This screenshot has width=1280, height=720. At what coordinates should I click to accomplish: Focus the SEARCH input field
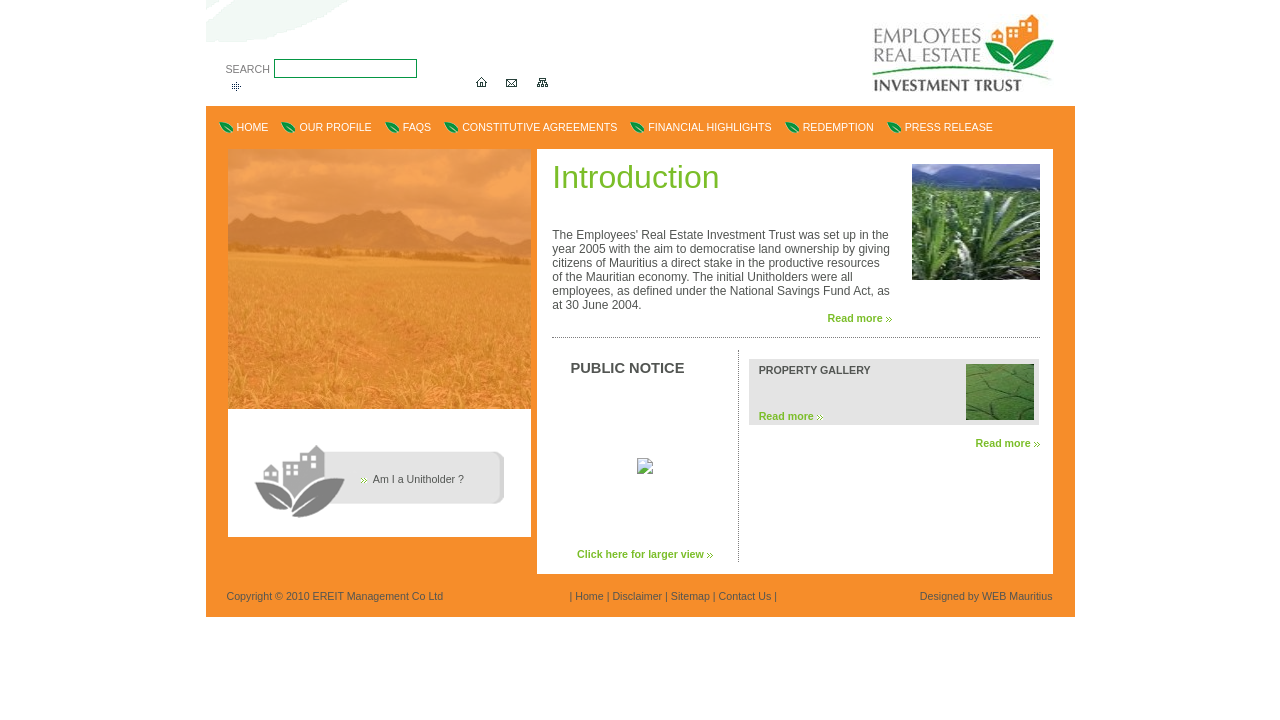[345, 68]
